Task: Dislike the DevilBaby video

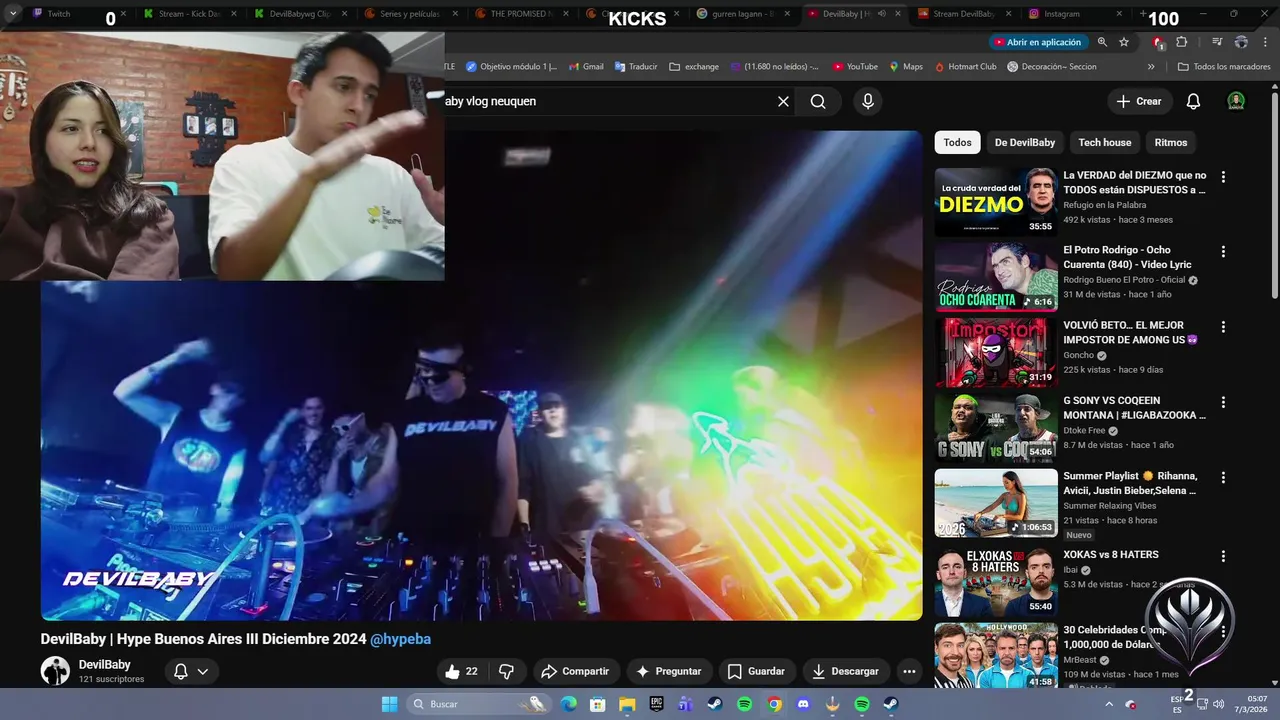Action: (506, 671)
